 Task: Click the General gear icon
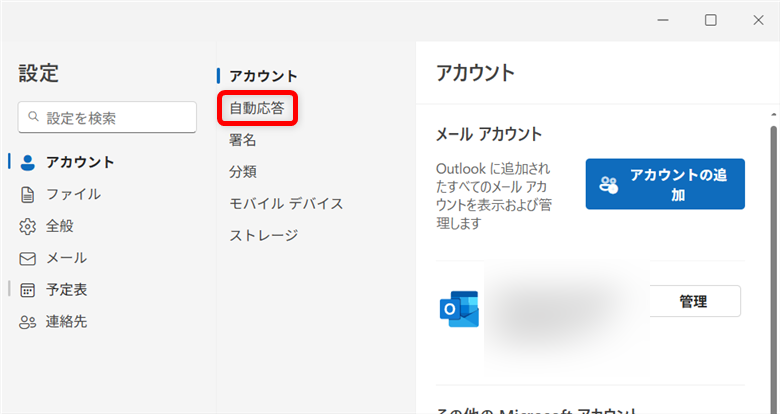[28, 226]
